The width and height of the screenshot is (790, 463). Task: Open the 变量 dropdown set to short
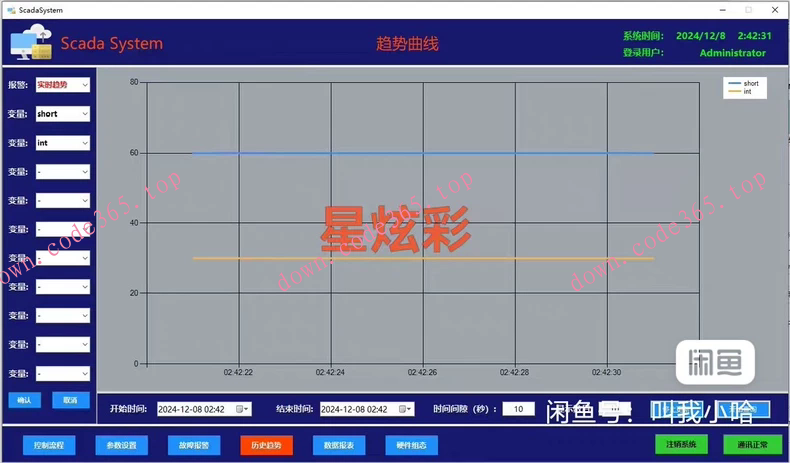[62, 114]
